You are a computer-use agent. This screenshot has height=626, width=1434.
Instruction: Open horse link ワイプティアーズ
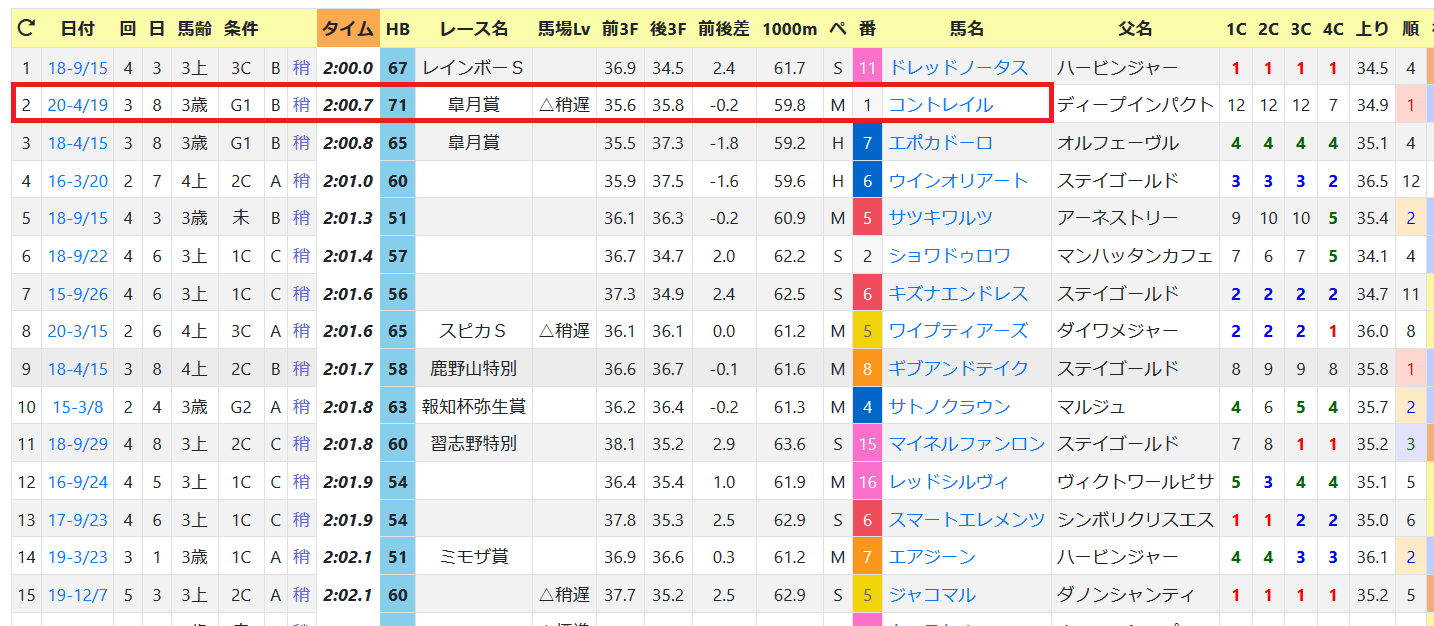(958, 331)
